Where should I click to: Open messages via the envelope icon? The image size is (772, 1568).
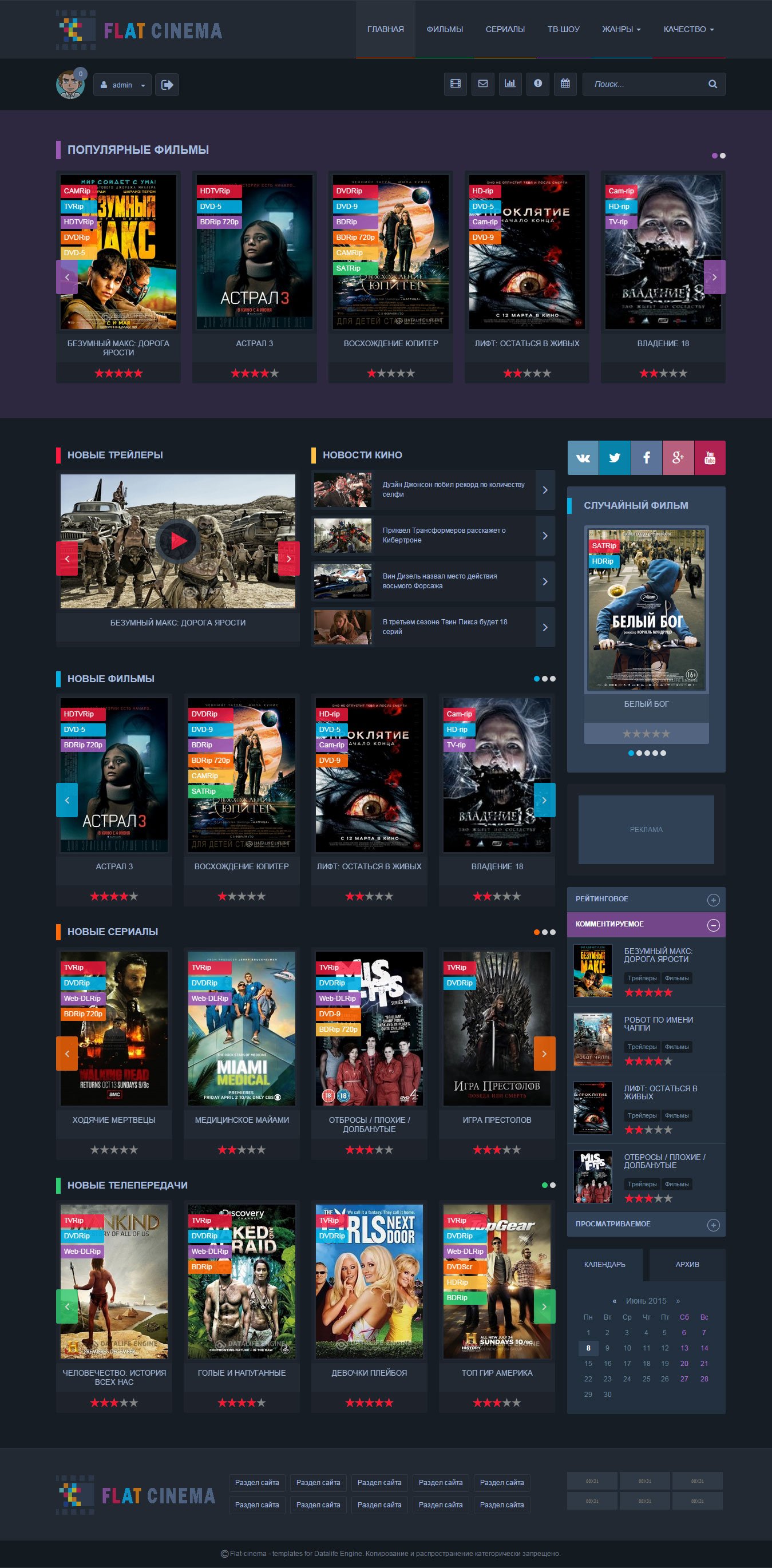click(483, 84)
